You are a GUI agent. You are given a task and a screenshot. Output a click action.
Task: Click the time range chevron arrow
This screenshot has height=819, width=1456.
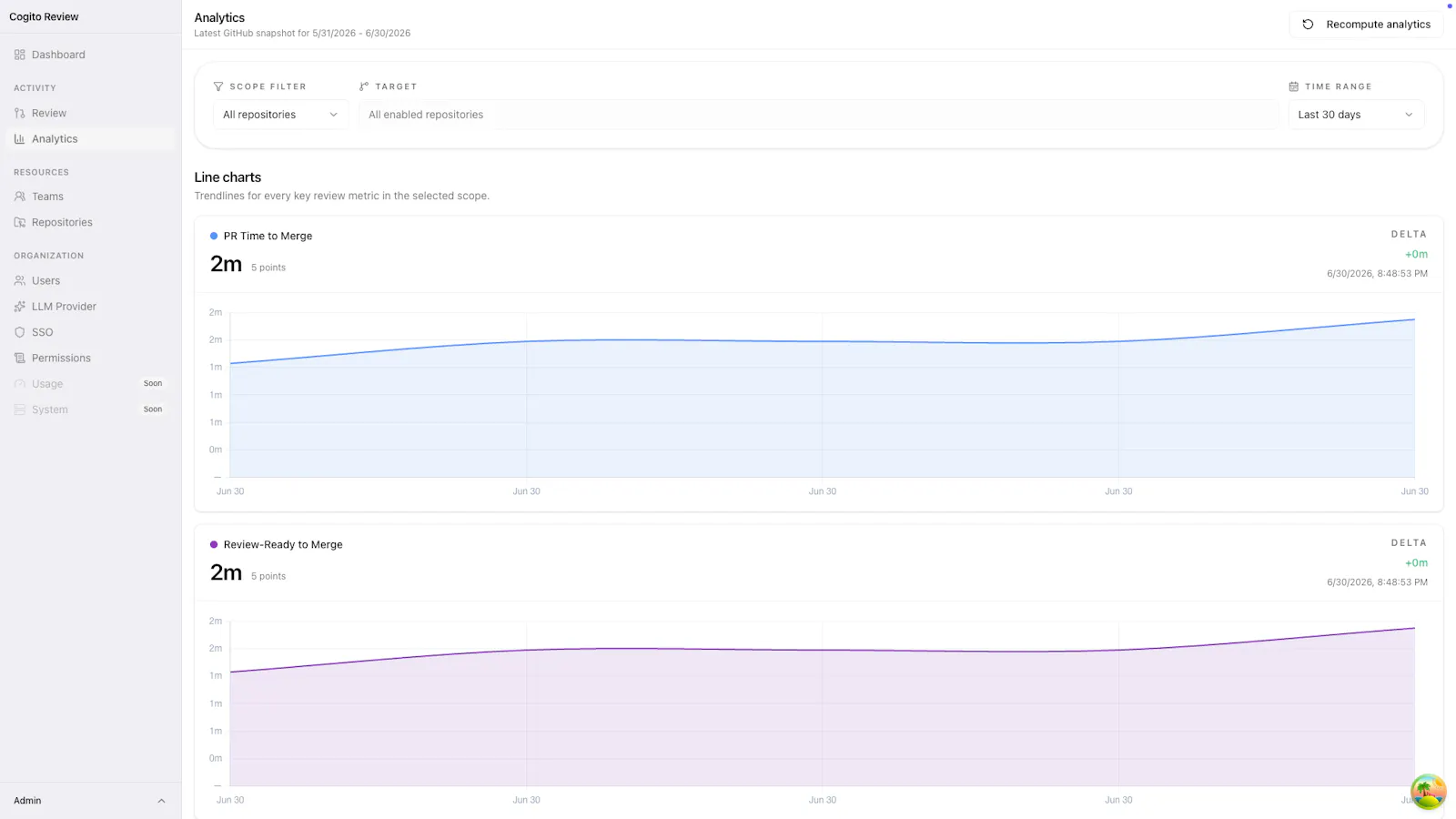pos(1409,115)
